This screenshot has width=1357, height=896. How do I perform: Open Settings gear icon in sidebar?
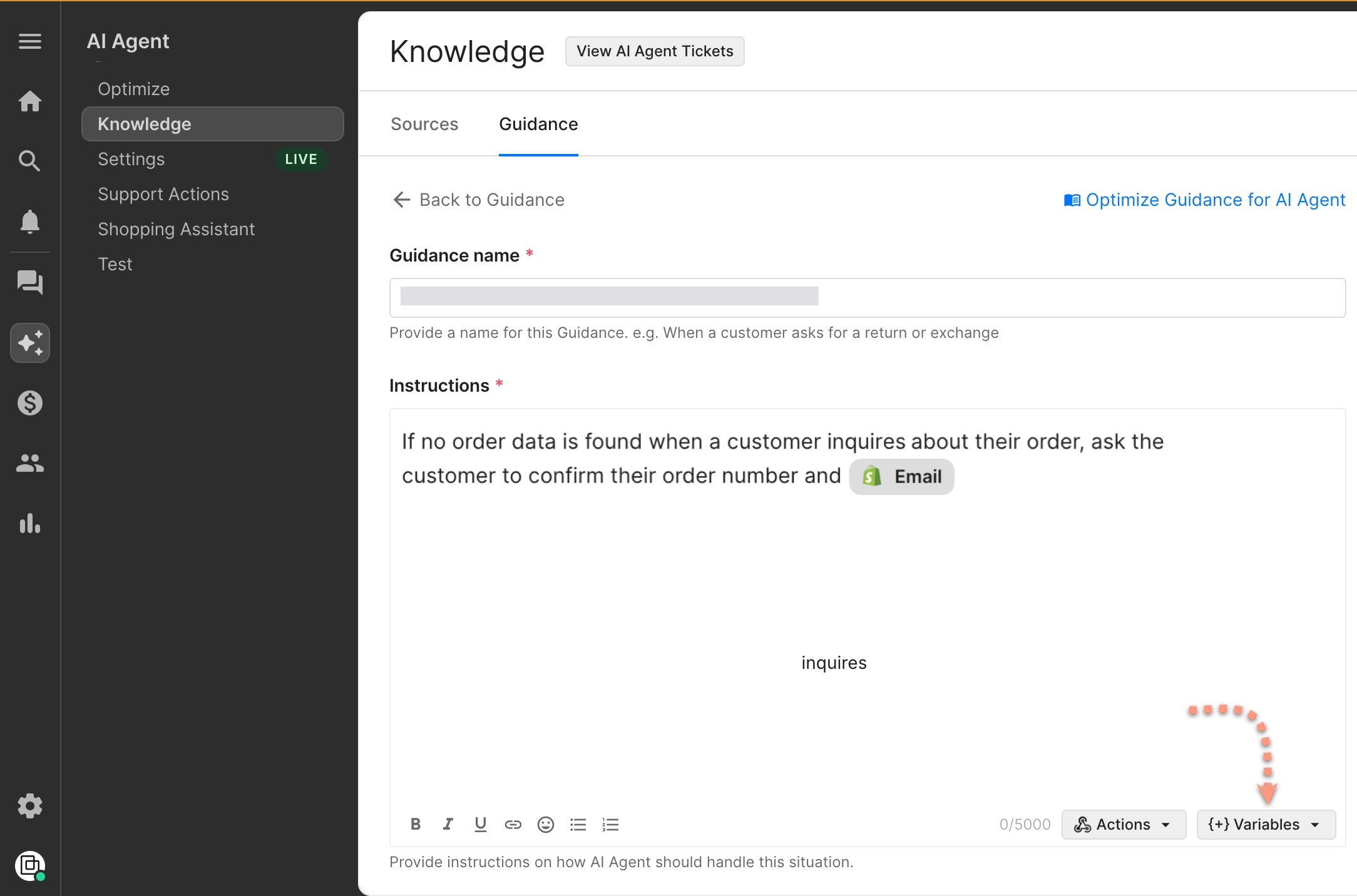tap(29, 807)
